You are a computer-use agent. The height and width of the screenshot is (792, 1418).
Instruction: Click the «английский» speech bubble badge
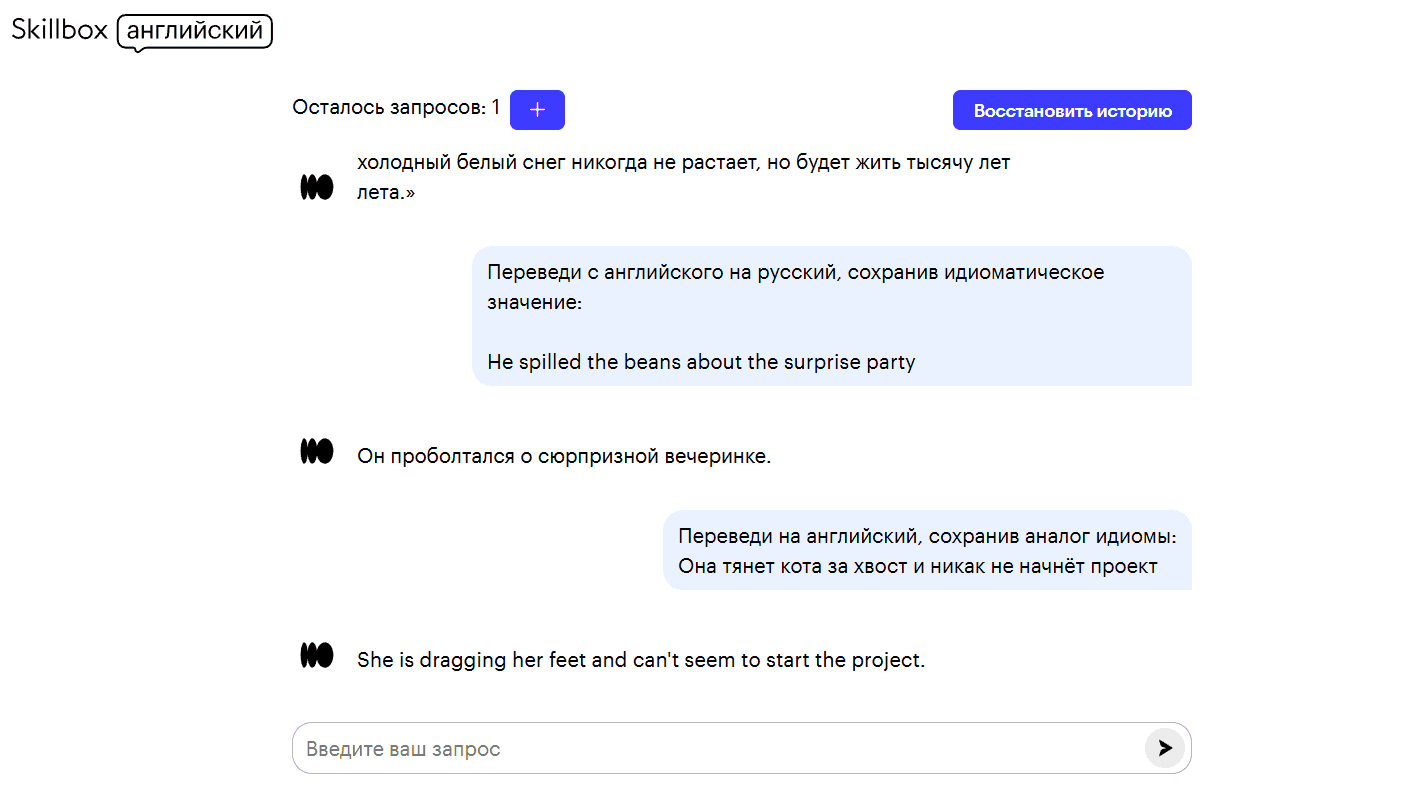[195, 31]
